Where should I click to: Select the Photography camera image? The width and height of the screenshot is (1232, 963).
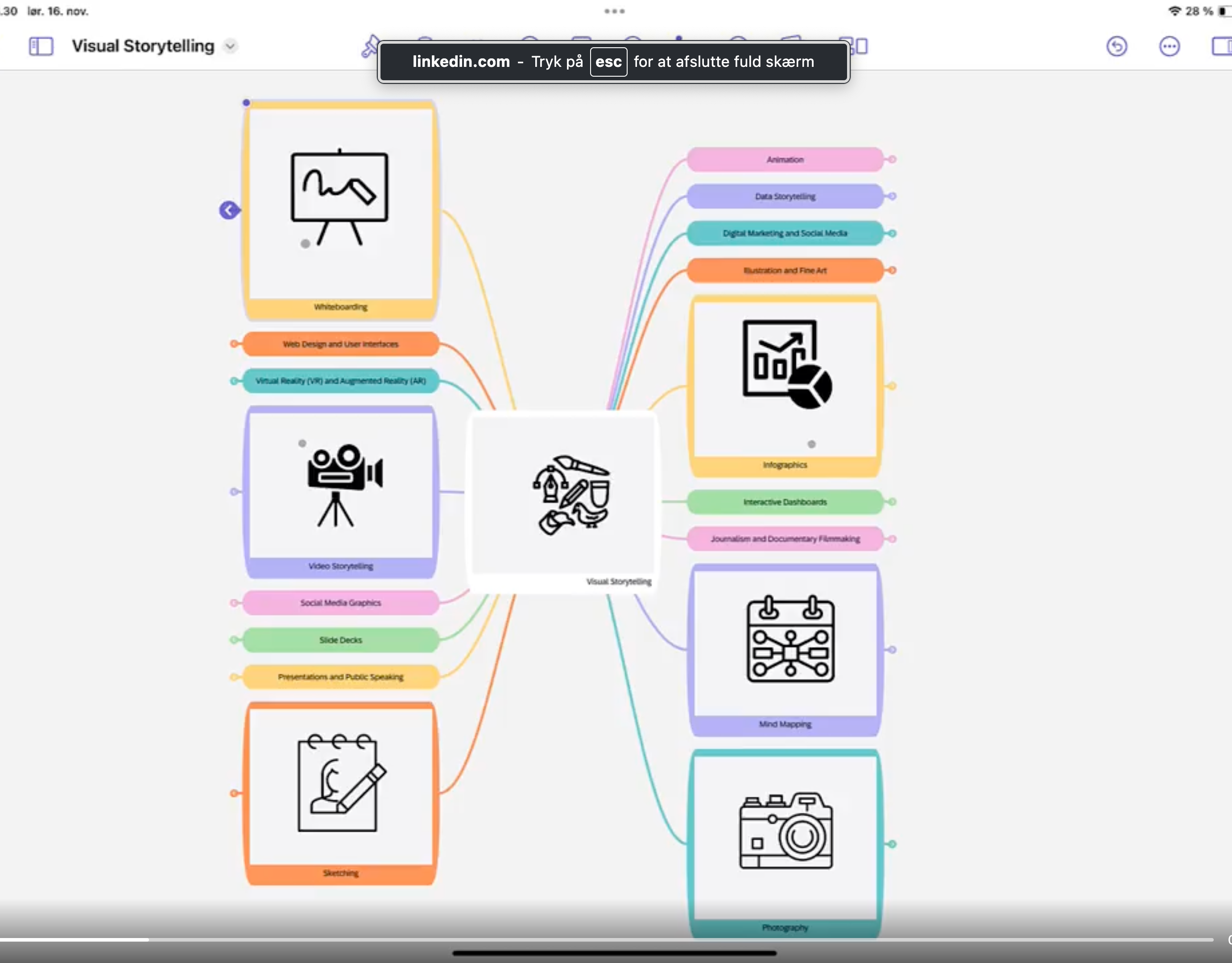pyautogui.click(x=786, y=830)
